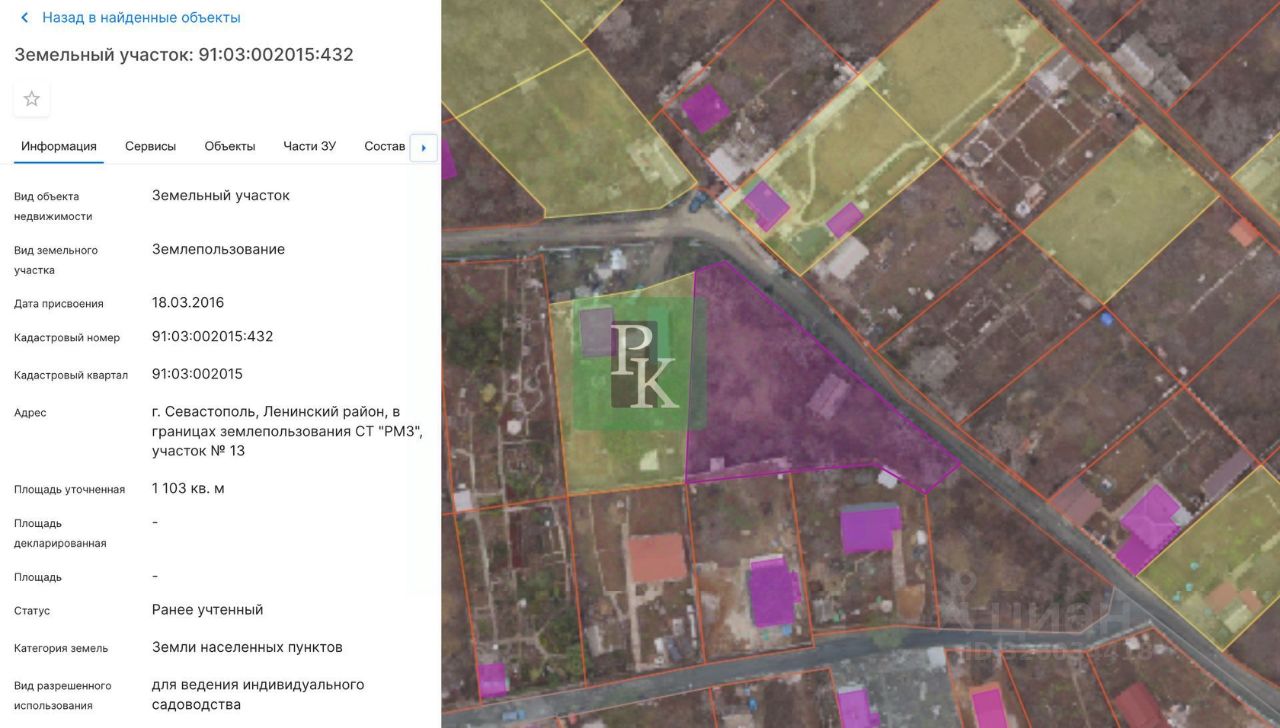
Task: Open the Состав tab
Action: point(385,146)
